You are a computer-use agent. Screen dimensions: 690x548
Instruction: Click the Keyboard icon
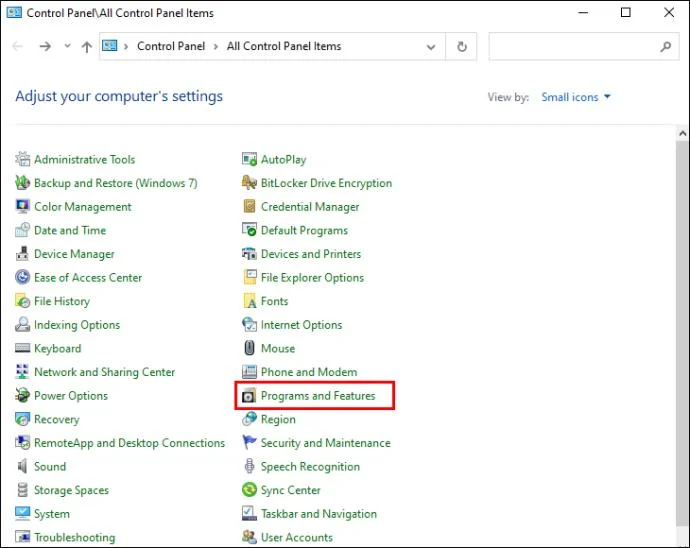pos(22,348)
